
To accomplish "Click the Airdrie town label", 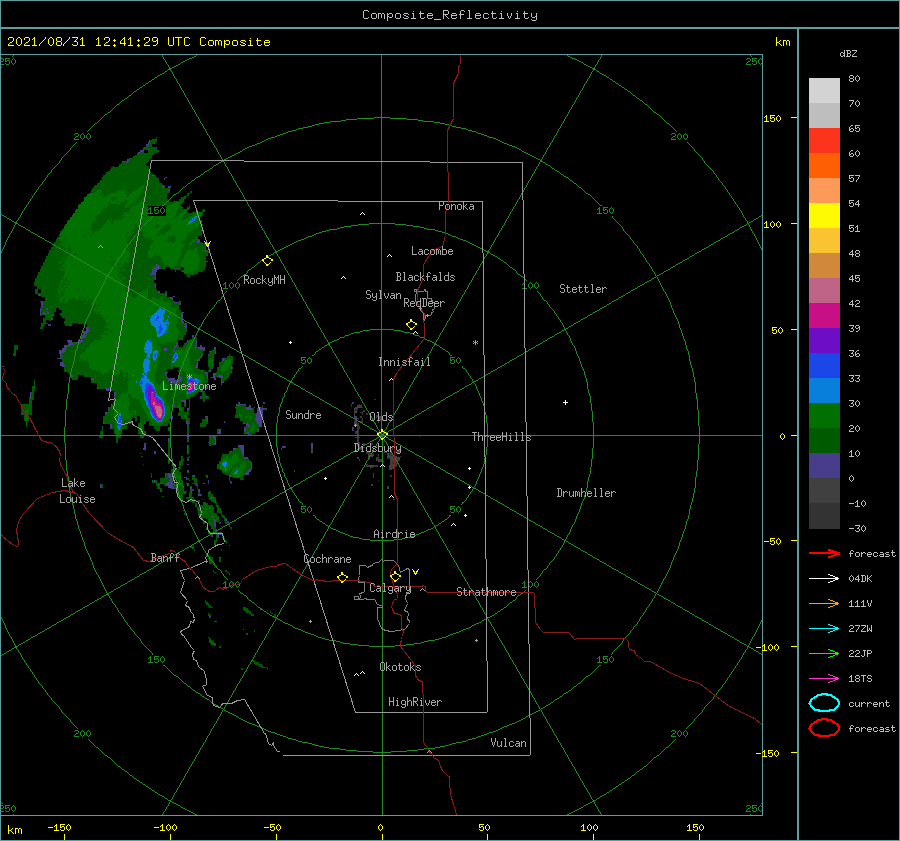I will (x=394, y=534).
